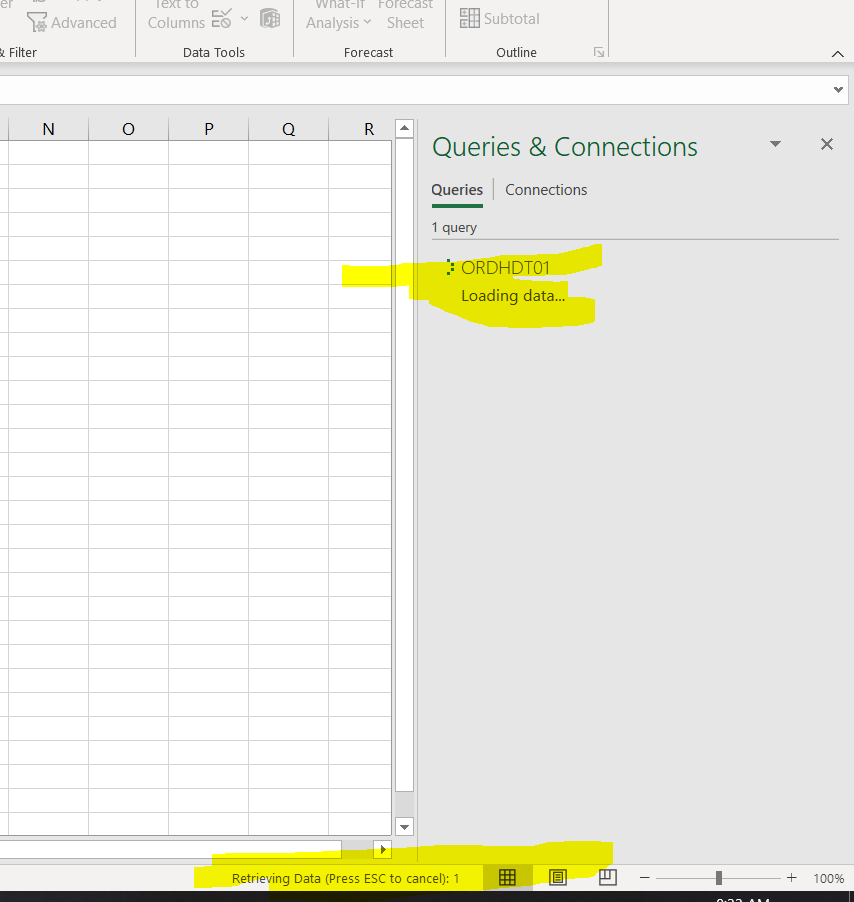Select the Advanced filter icon
Image resolution: width=854 pixels, height=902 pixels.
coord(37,22)
